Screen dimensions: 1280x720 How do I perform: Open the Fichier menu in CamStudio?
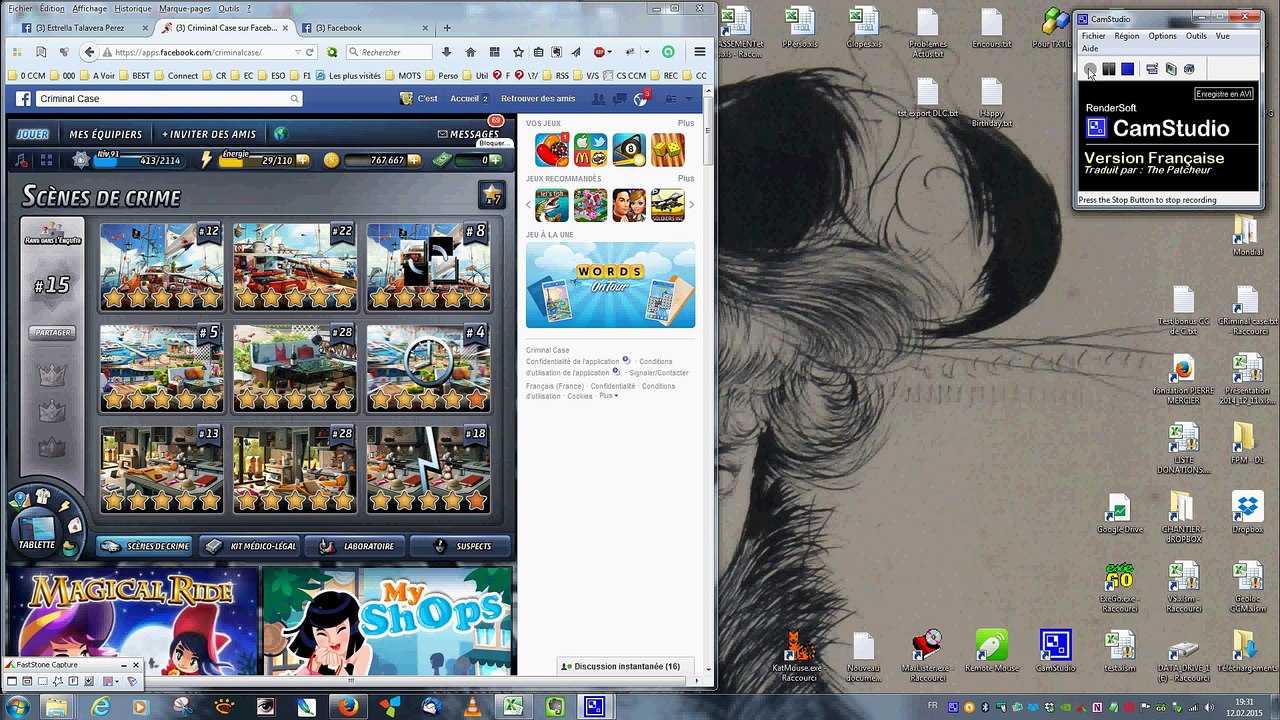[x=1094, y=36]
